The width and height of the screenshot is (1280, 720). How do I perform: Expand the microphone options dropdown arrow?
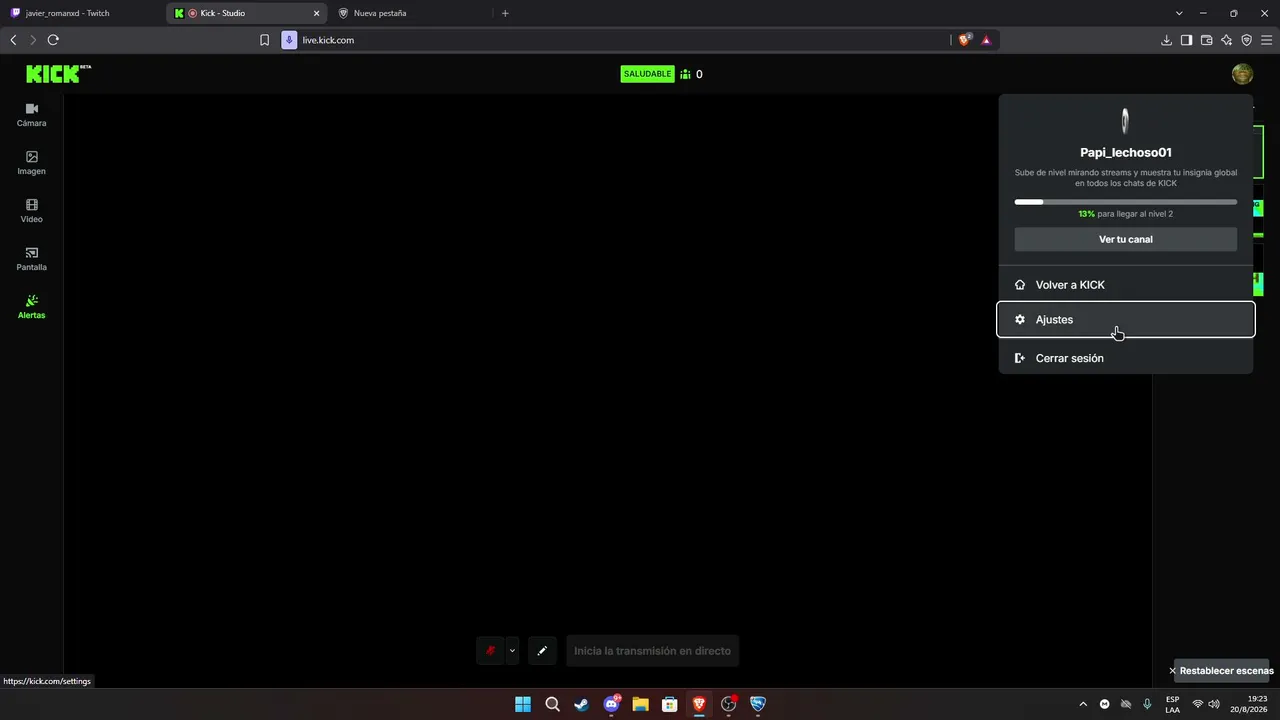512,651
